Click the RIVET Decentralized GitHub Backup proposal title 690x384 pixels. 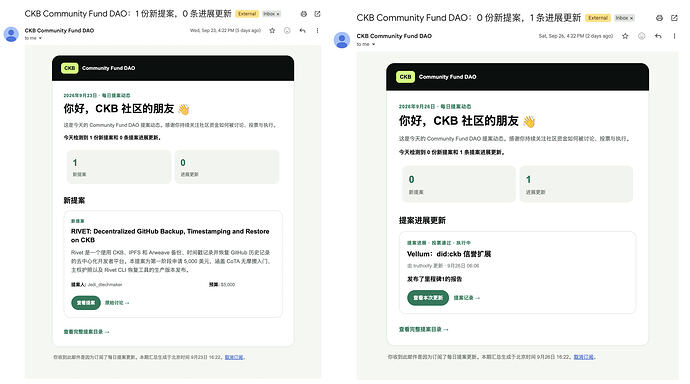(170, 235)
